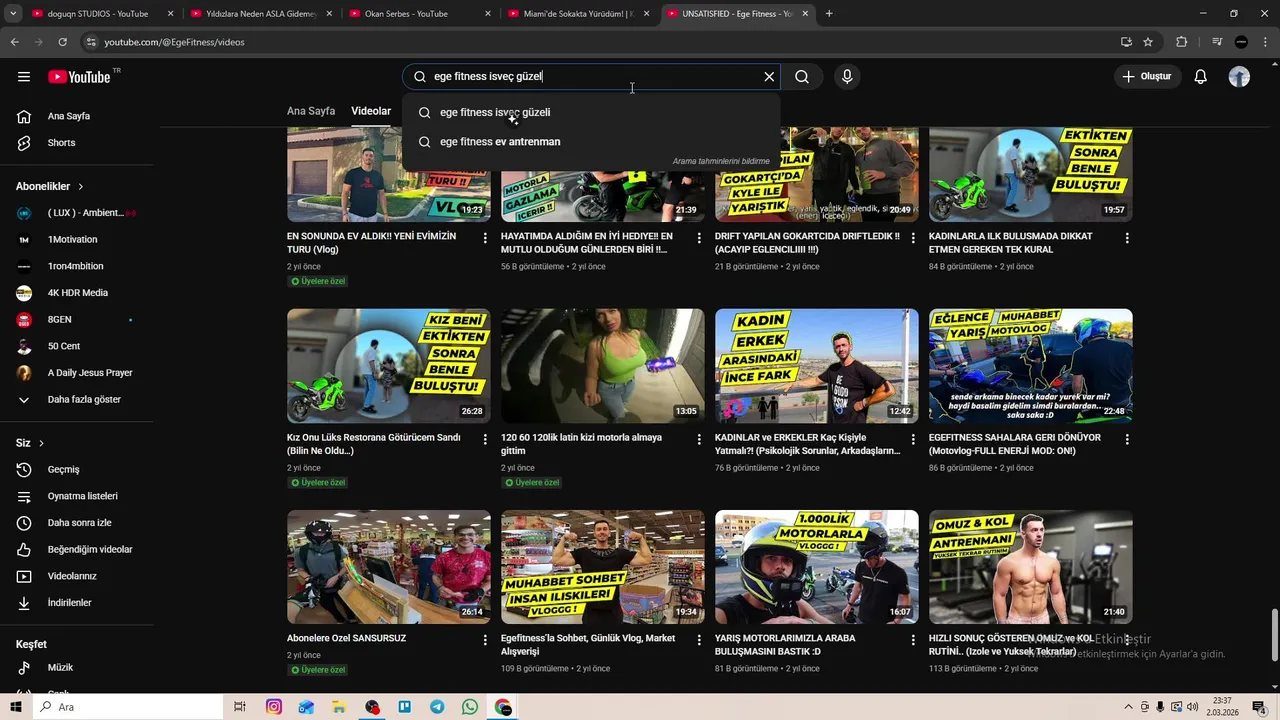Switch to the channel Ana Sayfa tab

tap(311, 111)
